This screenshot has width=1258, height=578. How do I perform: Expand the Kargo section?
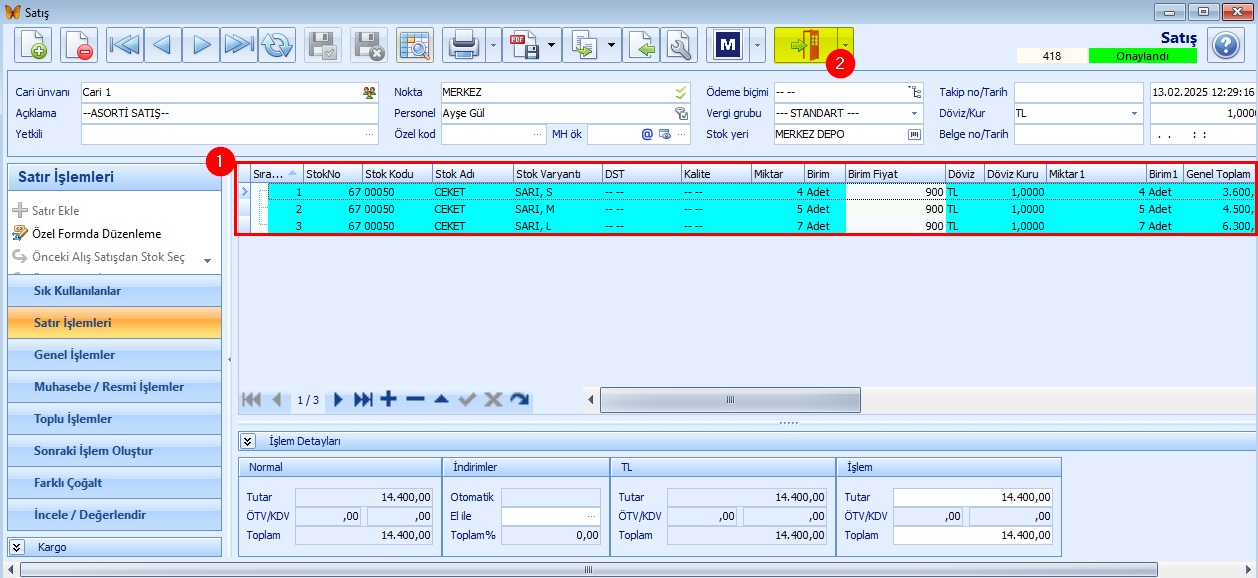pos(17,547)
